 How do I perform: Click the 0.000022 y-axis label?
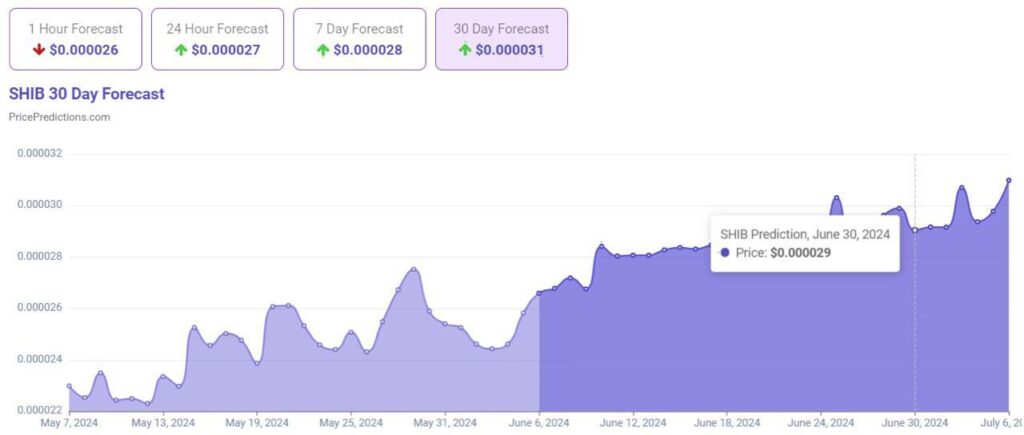39,410
